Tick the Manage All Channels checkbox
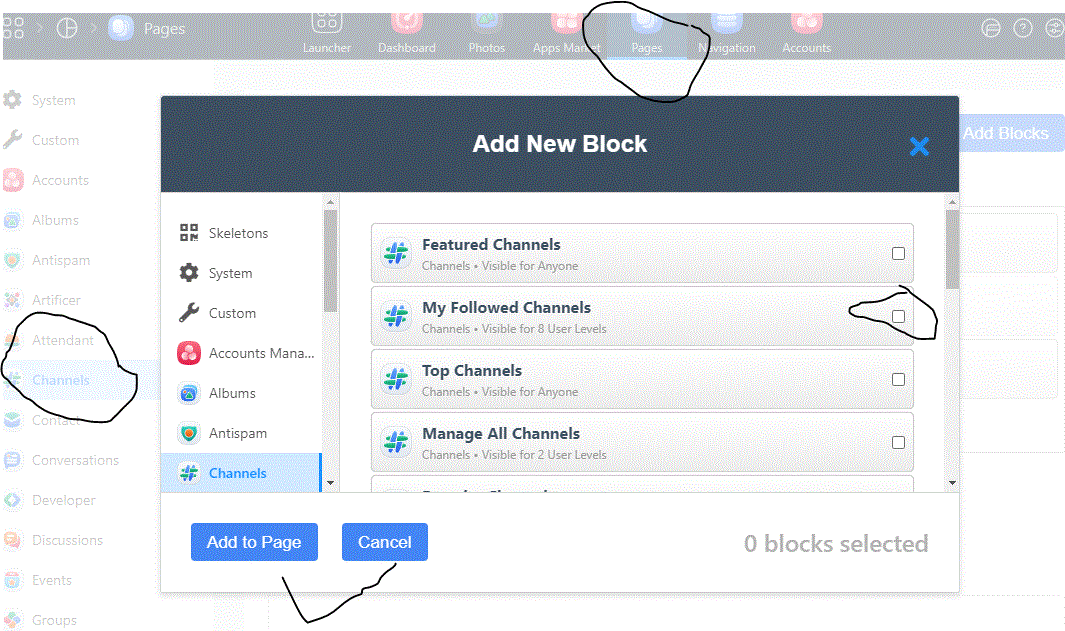 point(898,443)
